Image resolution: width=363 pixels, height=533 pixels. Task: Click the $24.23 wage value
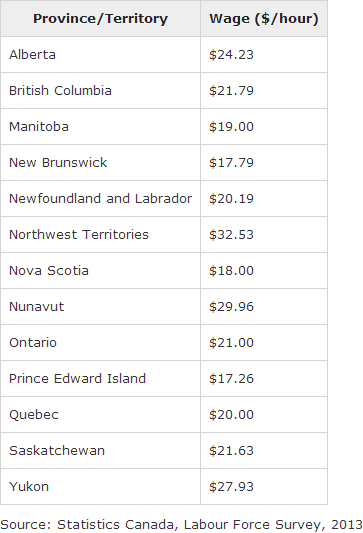231,55
